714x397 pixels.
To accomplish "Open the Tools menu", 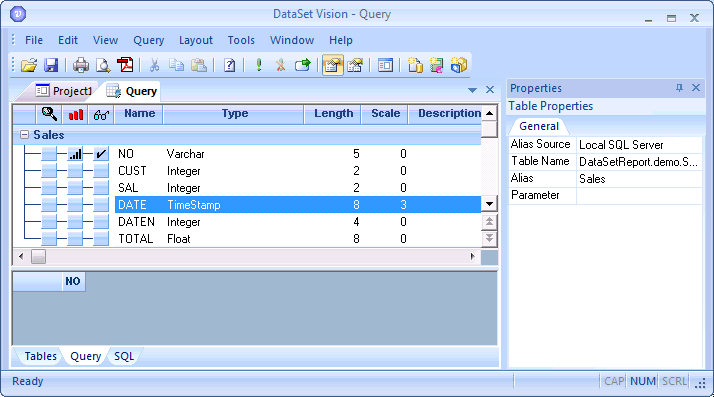I will point(241,40).
